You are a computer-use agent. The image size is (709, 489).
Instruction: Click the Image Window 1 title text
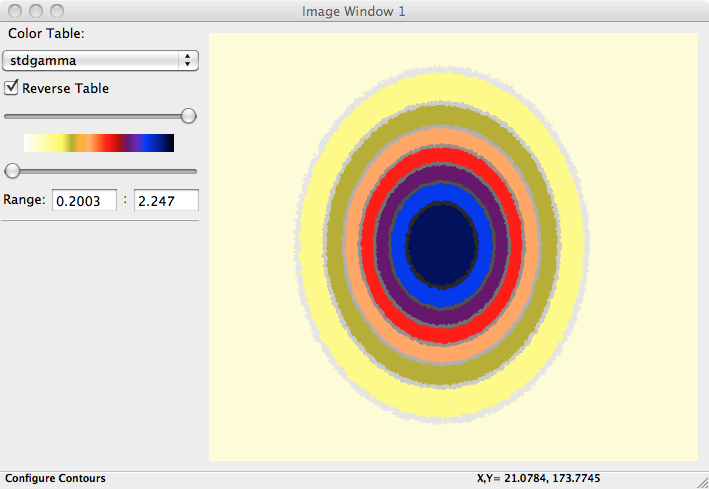click(x=354, y=12)
